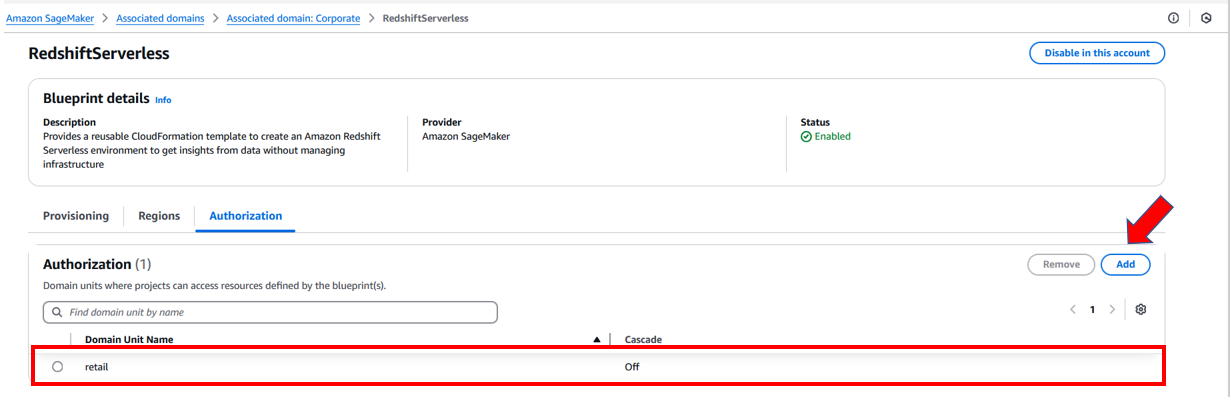Click the Remove button

tap(1061, 264)
